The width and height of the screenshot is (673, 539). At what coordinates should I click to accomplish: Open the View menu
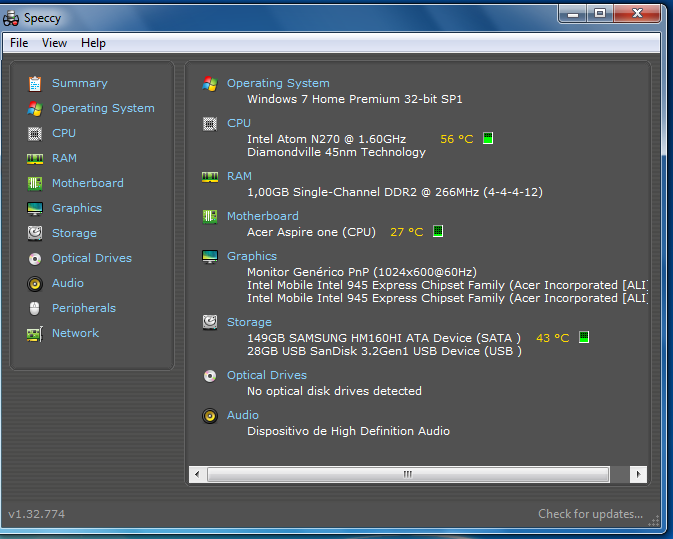[54, 43]
